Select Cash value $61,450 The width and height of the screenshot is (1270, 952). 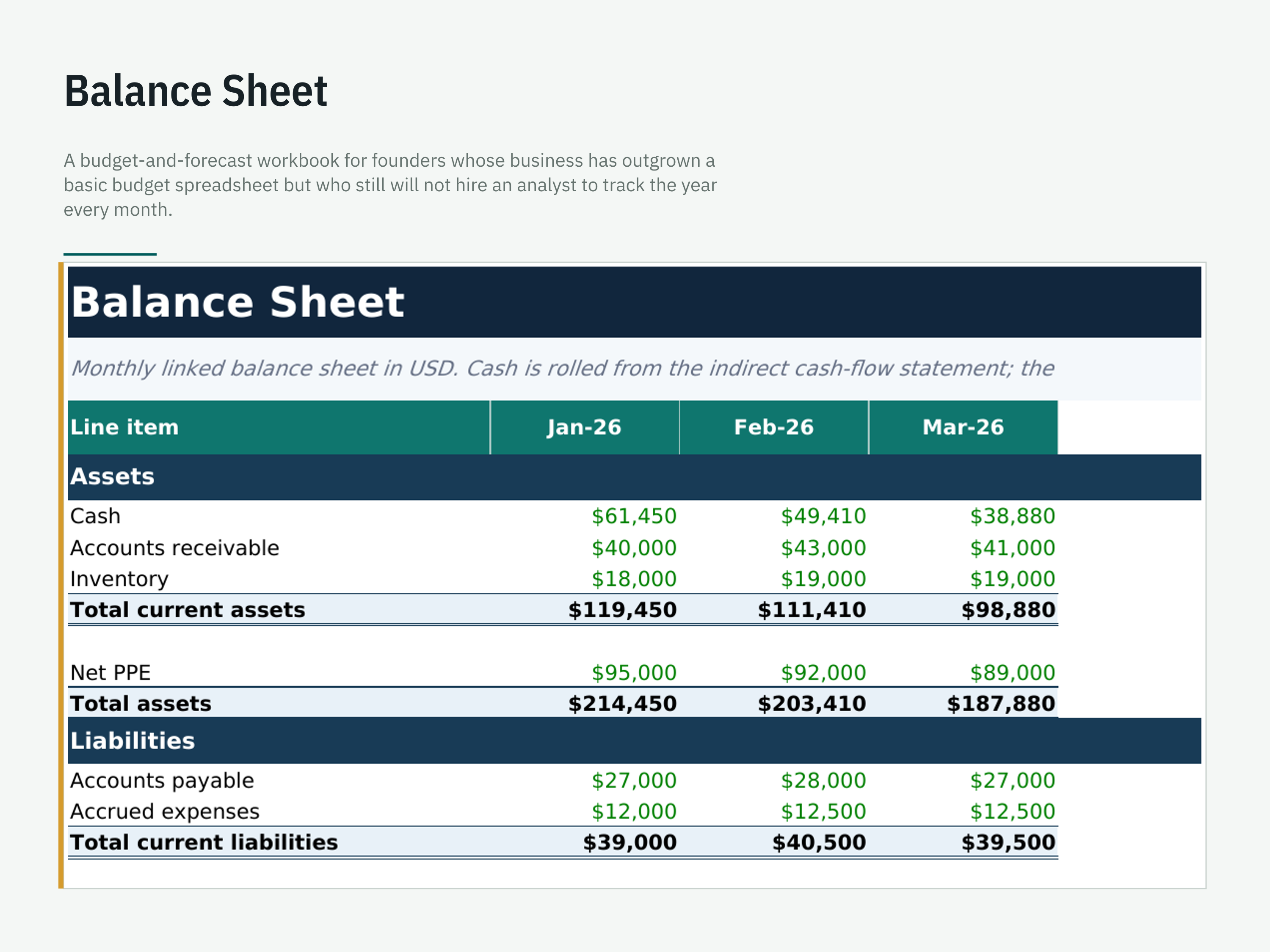(x=635, y=517)
